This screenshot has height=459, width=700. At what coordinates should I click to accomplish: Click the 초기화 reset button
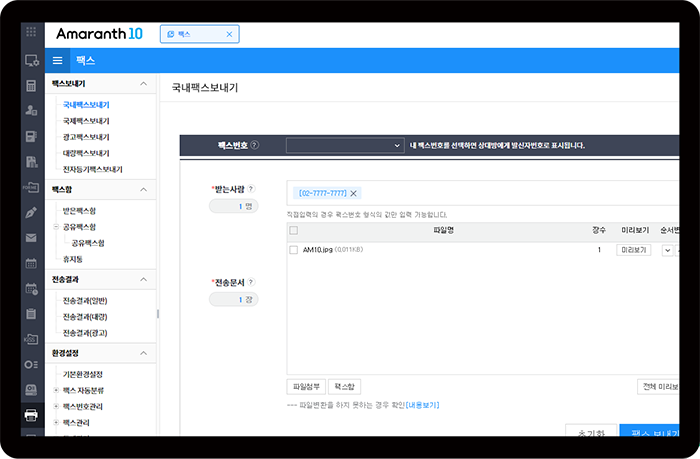(x=591, y=432)
